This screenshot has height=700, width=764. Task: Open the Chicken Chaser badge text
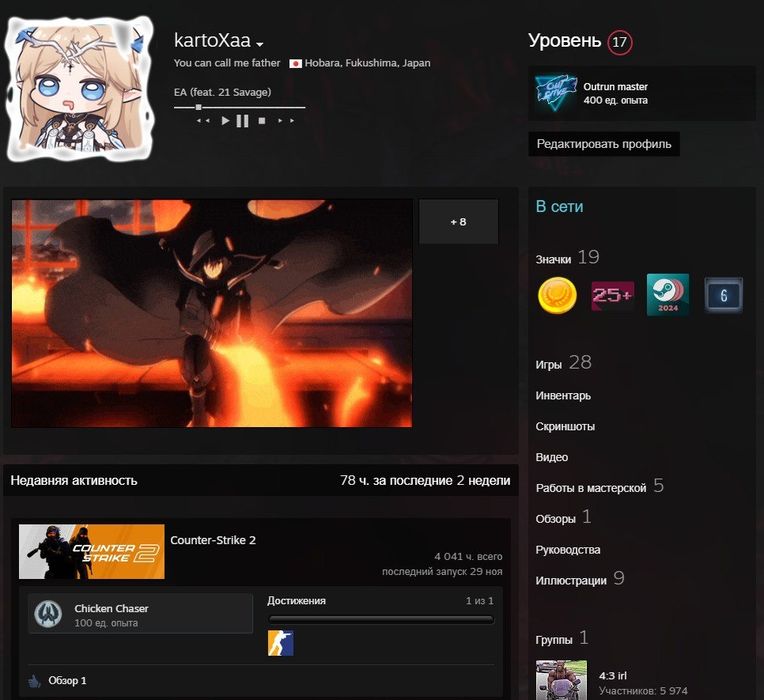click(x=111, y=608)
